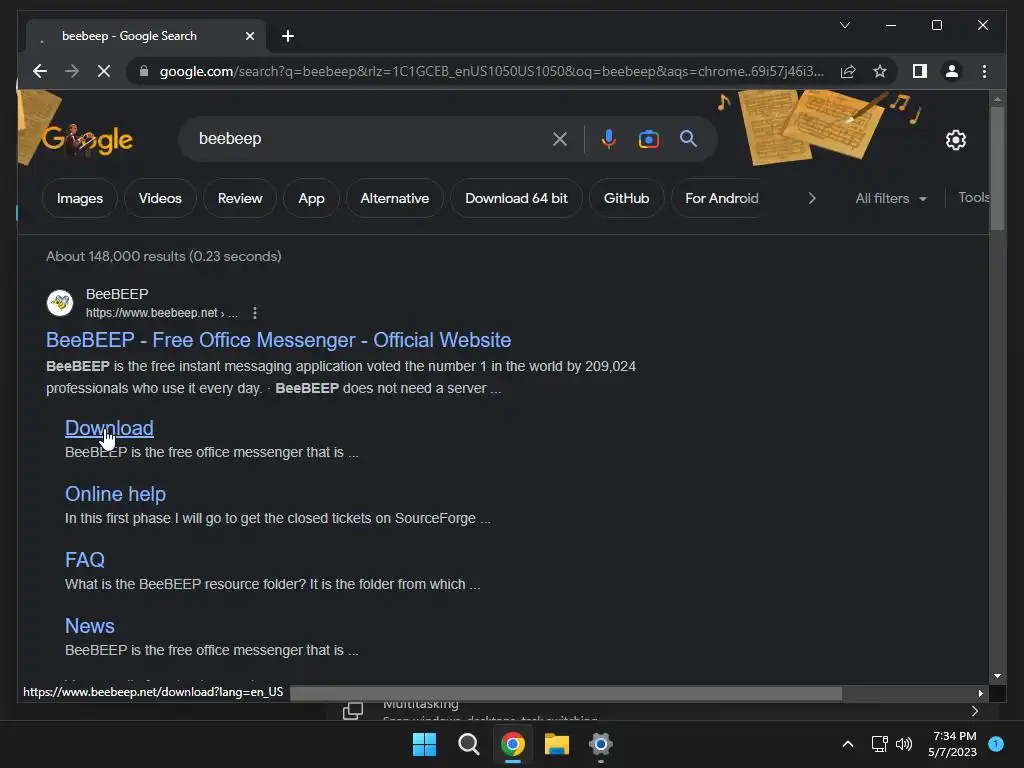Share this page using share icon
1024x768 pixels.
click(848, 71)
